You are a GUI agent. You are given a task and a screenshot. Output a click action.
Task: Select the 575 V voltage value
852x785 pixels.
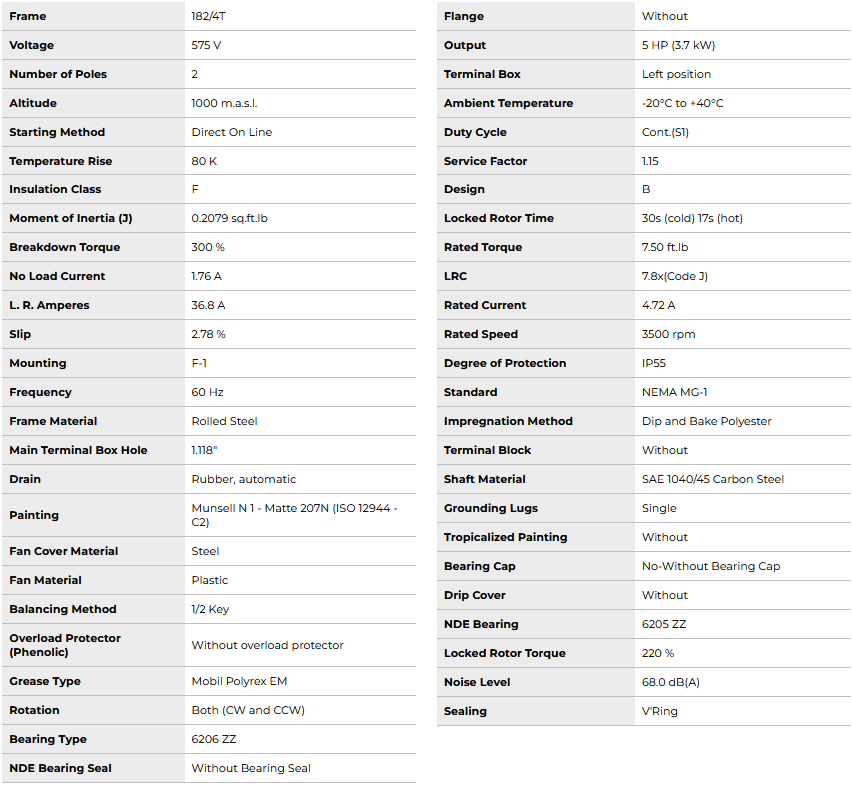[208, 45]
